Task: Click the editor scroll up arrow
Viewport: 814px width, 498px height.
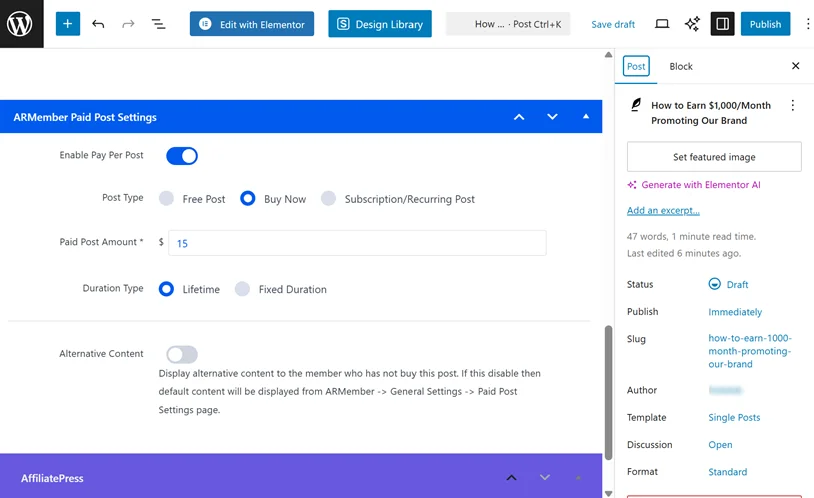Action: 608,55
